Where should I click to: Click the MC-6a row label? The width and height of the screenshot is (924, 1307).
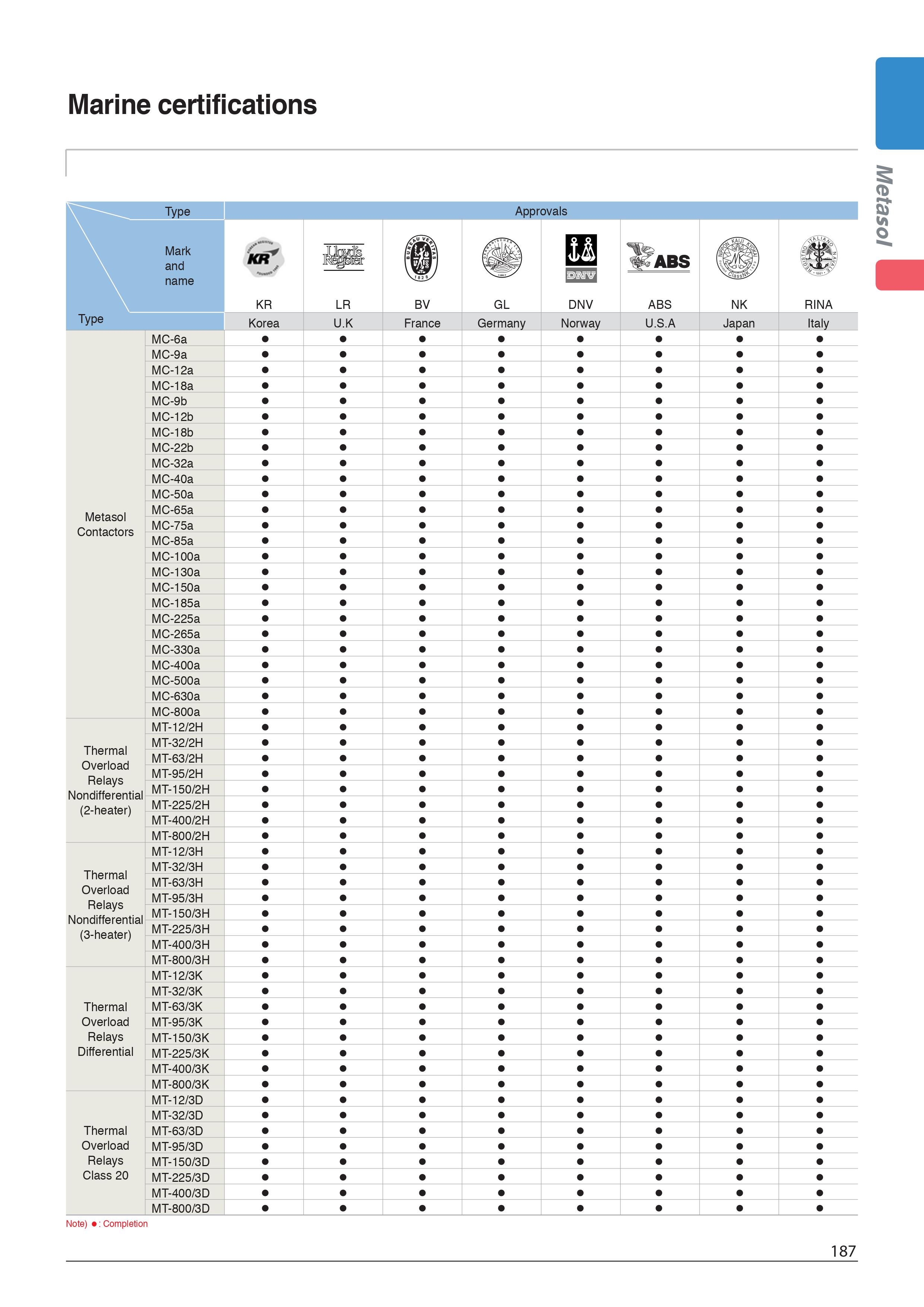tap(169, 339)
